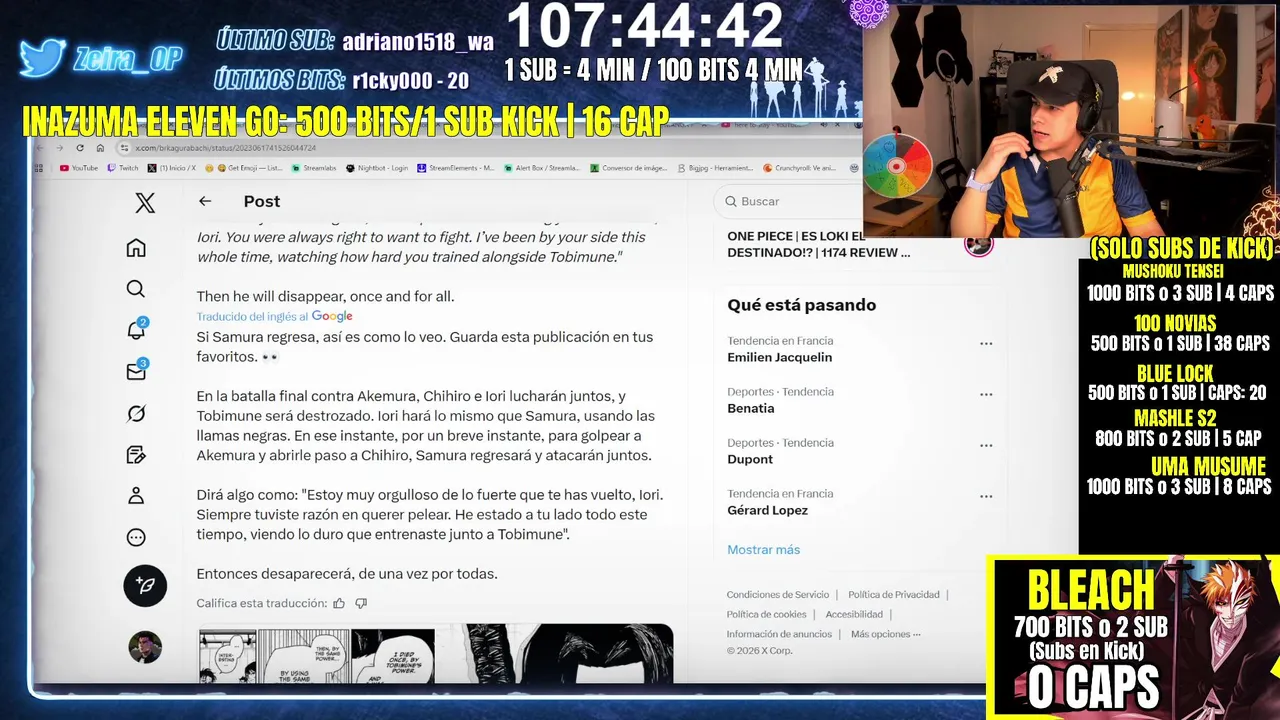Open the Inicio / X bookmark
The width and height of the screenshot is (1280, 720).
[x=172, y=168]
